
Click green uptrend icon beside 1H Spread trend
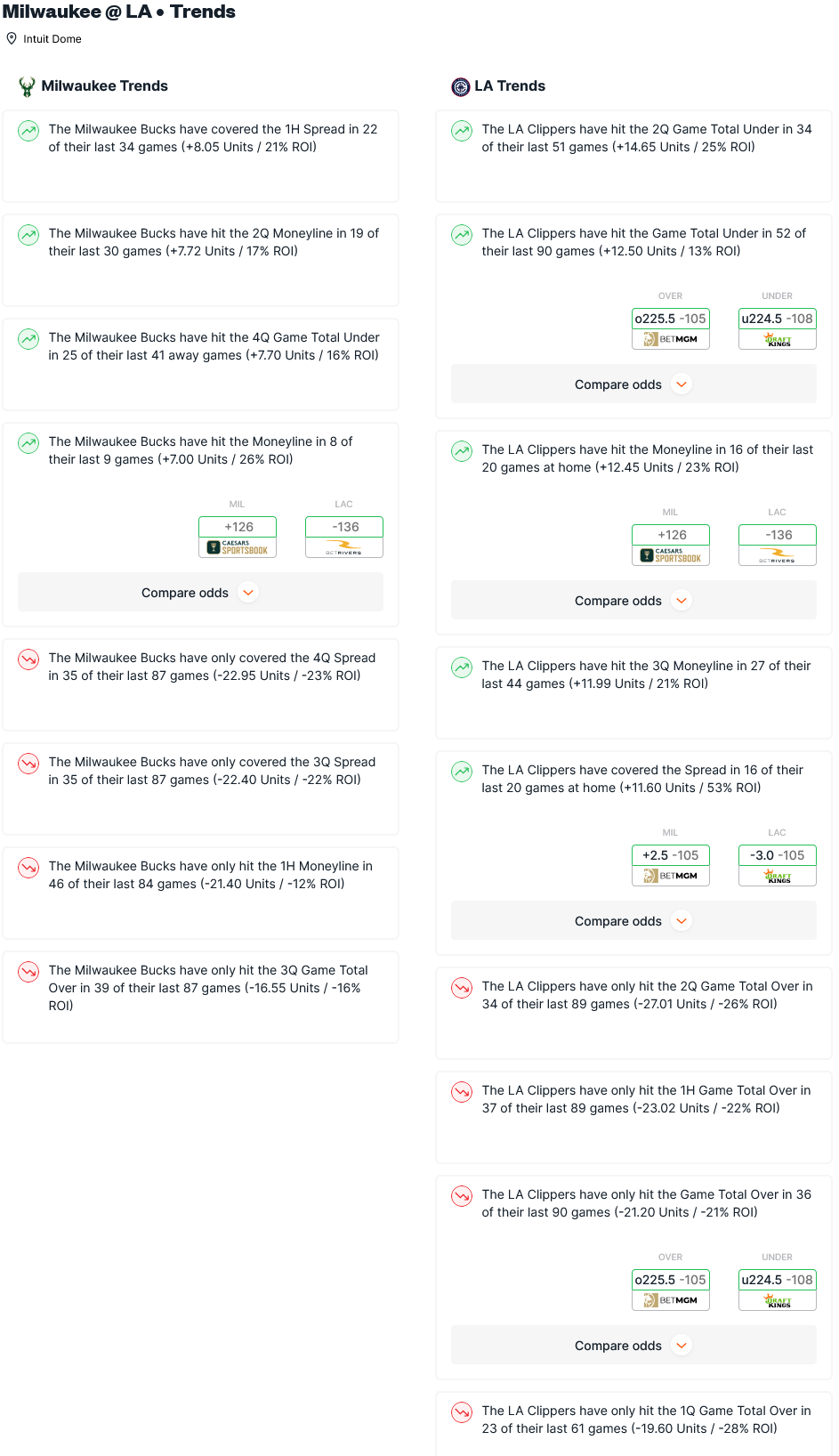pos(28,131)
